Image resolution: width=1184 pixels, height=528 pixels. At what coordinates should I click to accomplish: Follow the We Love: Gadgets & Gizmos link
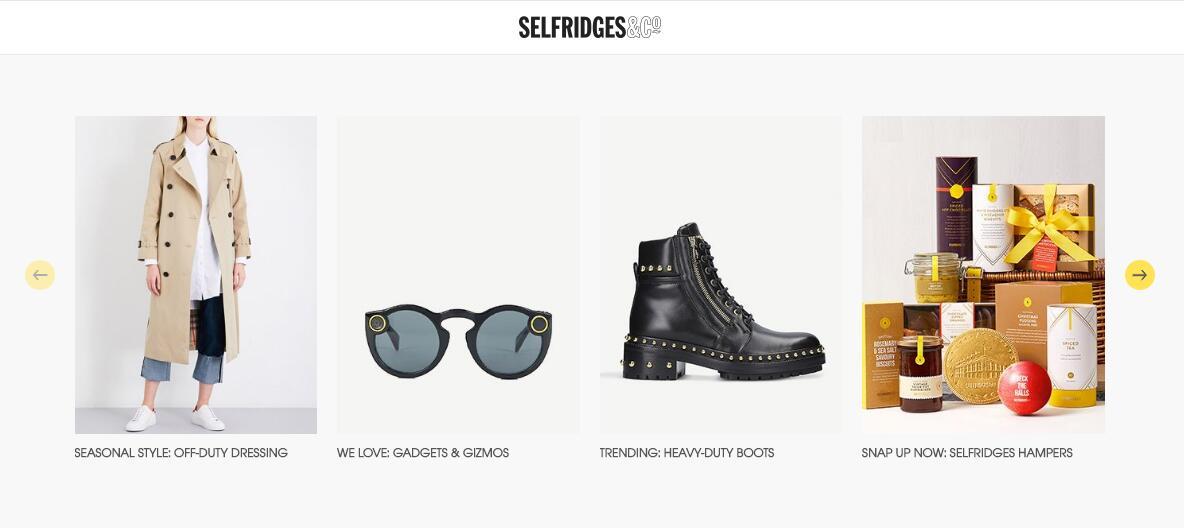point(423,453)
